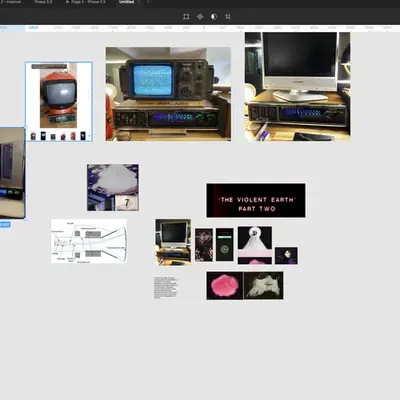Viewport: 400px width, 400px height.
Task: Click the Create Component diamond icon
Action: pos(200,16)
